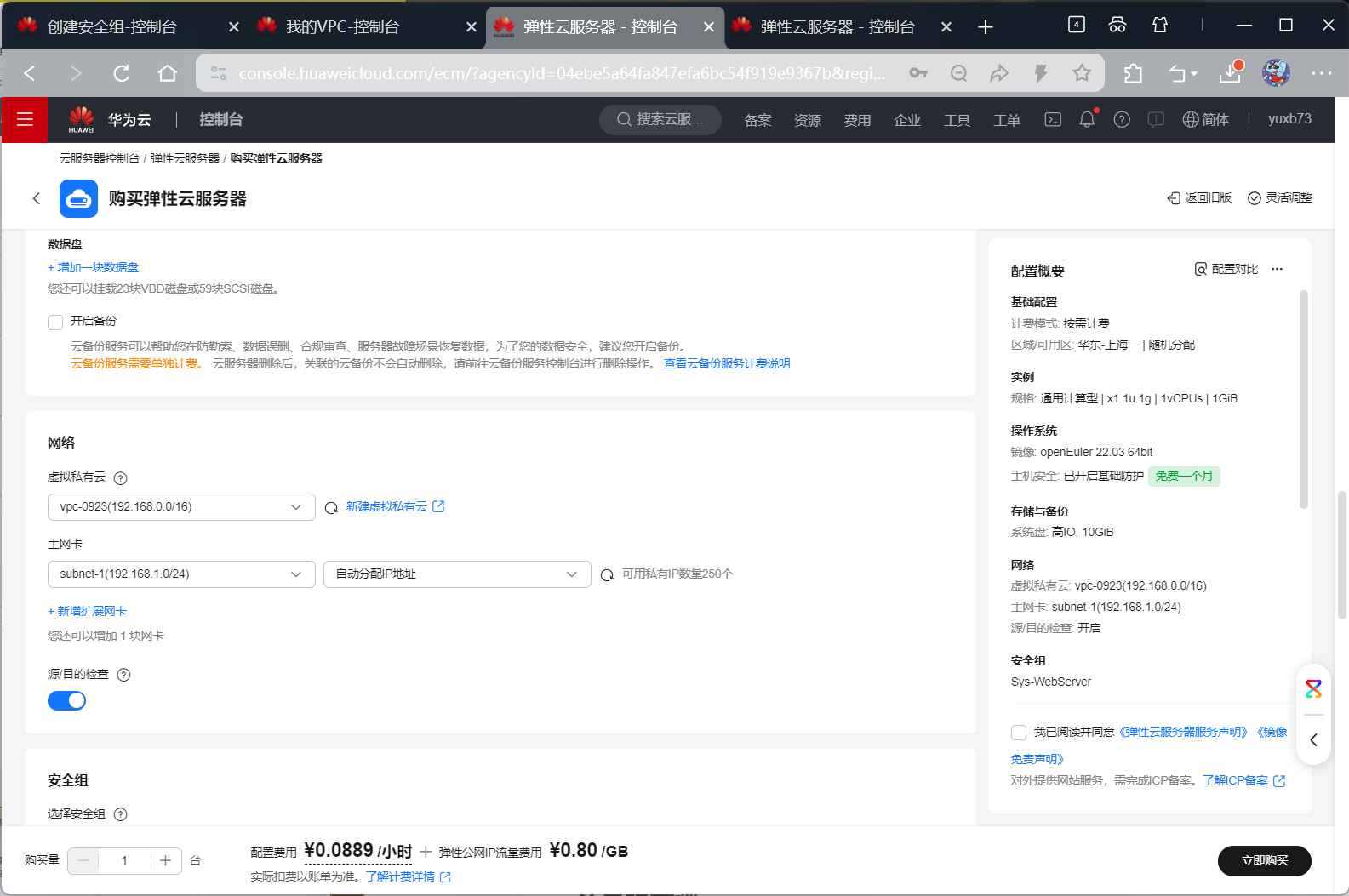Open the 企业 menu
This screenshot has width=1349, height=896.
[907, 120]
